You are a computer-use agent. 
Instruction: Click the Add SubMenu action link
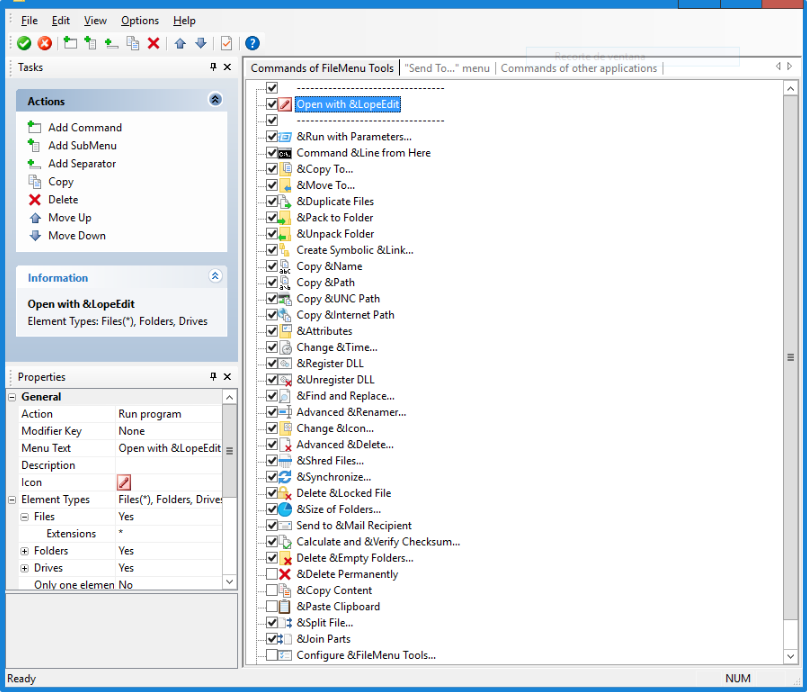pyautogui.click(x=82, y=146)
